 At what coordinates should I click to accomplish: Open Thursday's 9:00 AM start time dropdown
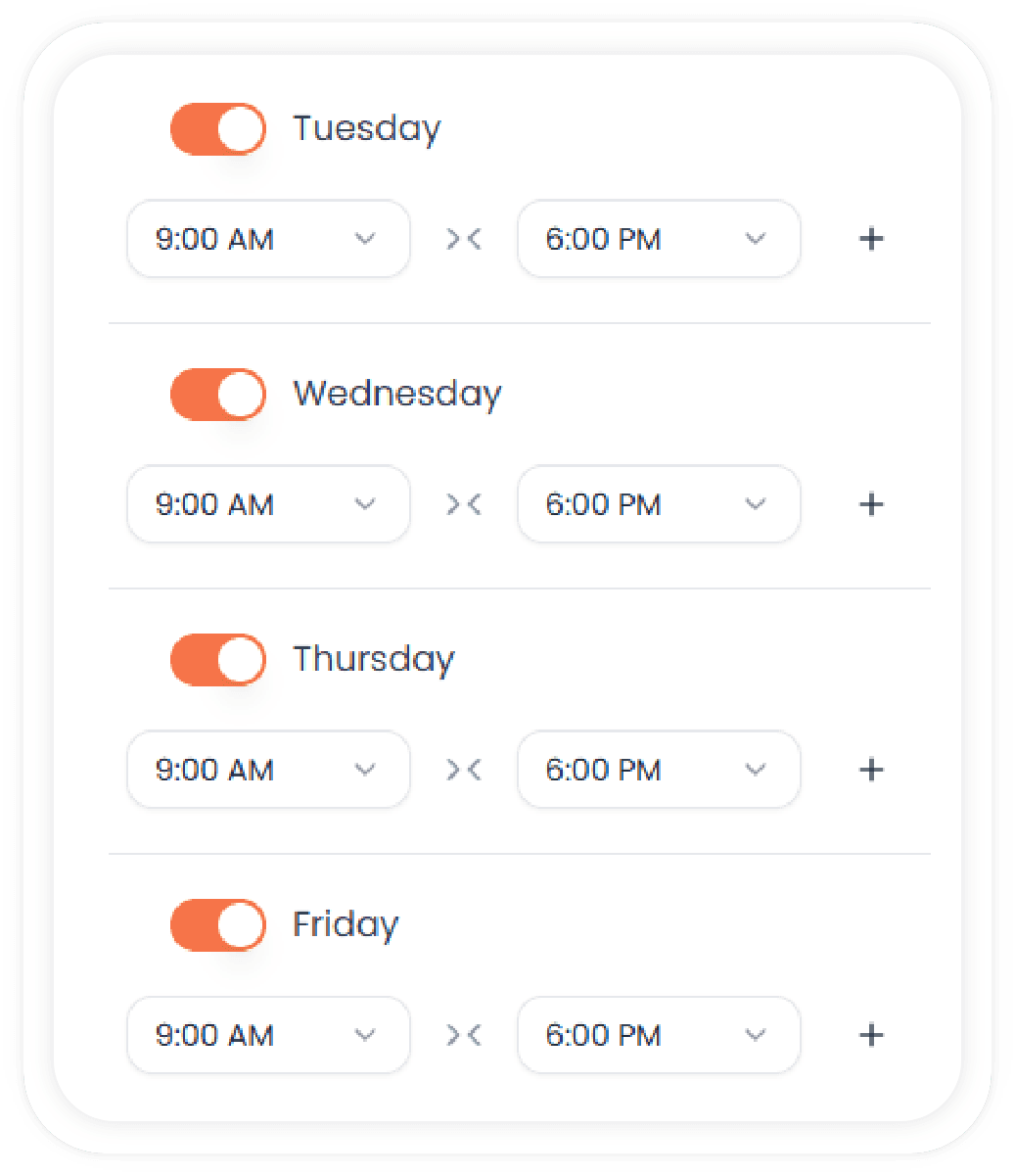[x=268, y=770]
